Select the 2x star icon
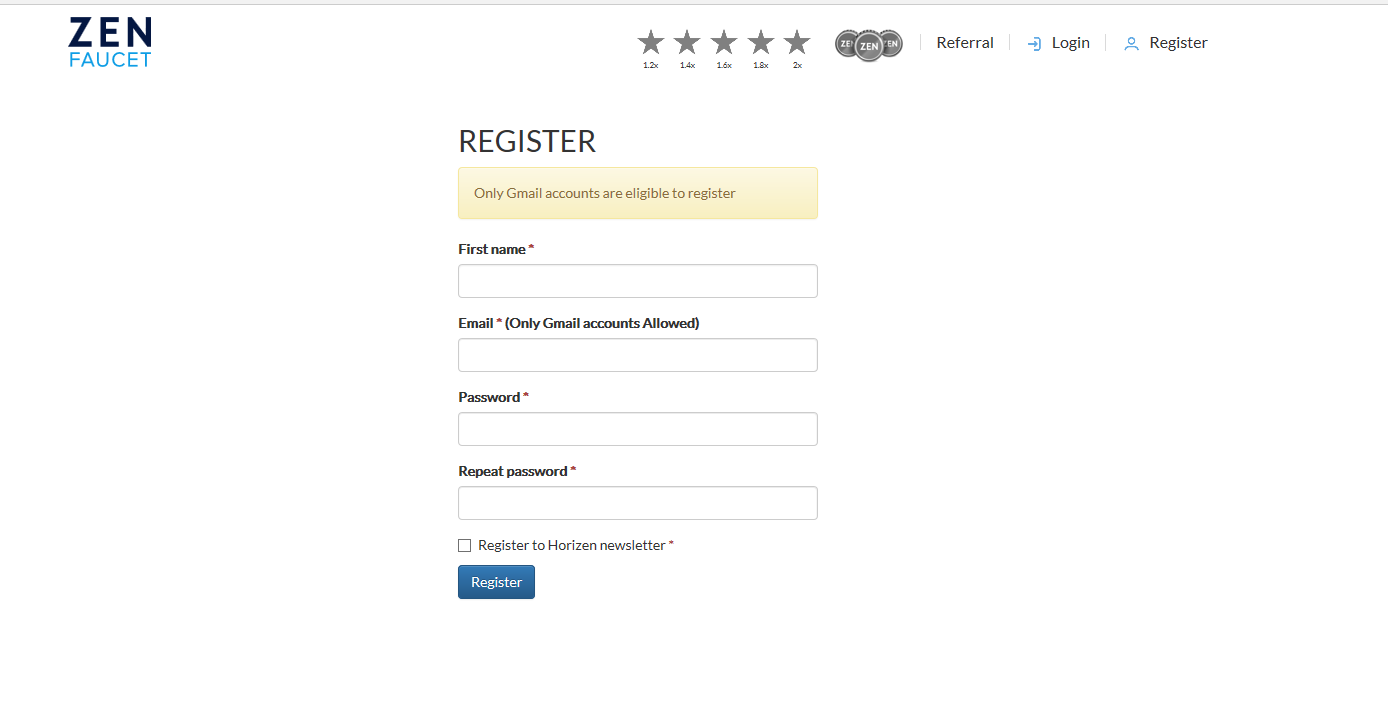 (x=797, y=42)
